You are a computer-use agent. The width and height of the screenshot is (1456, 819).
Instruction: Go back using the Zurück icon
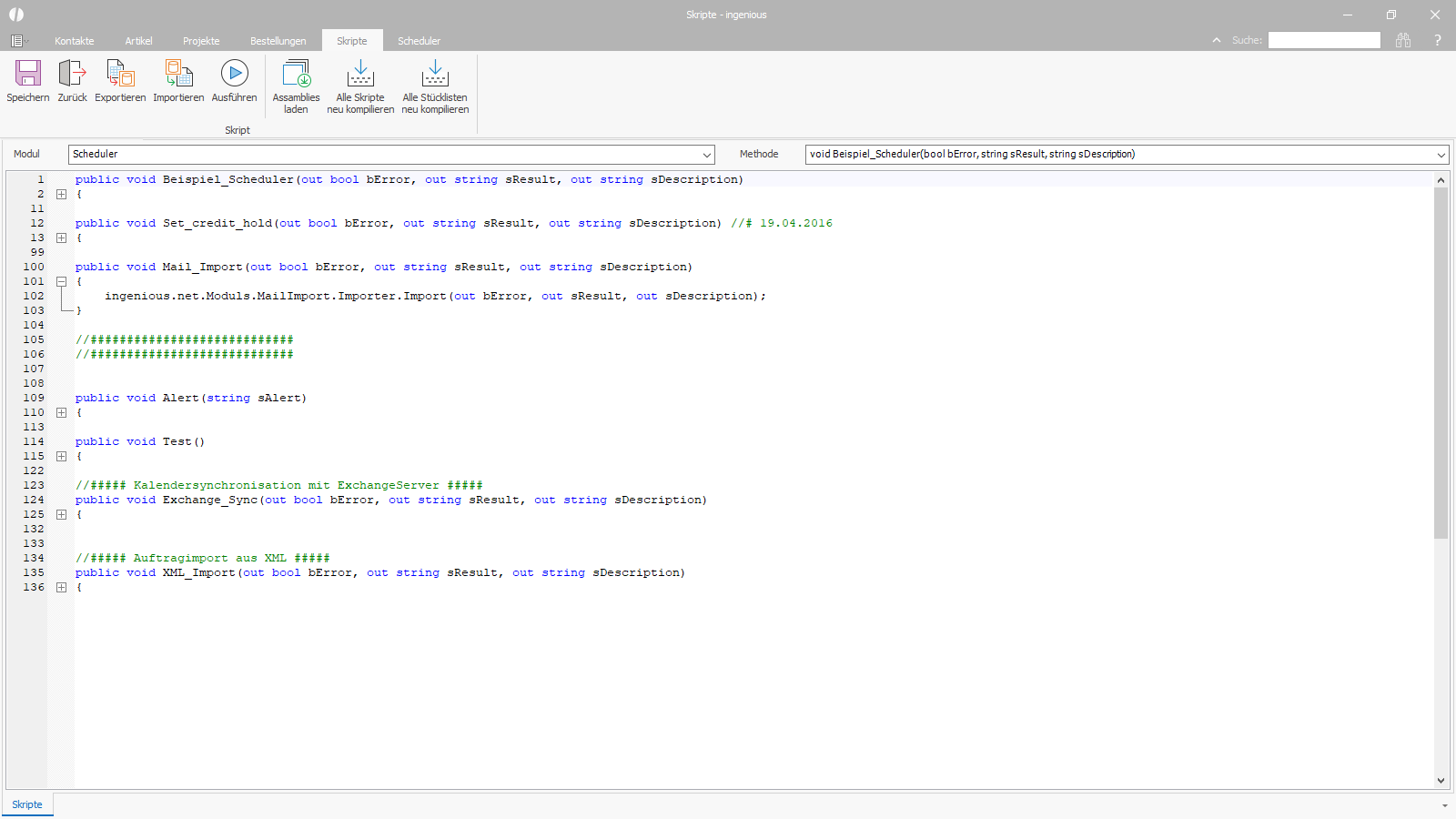point(72,82)
